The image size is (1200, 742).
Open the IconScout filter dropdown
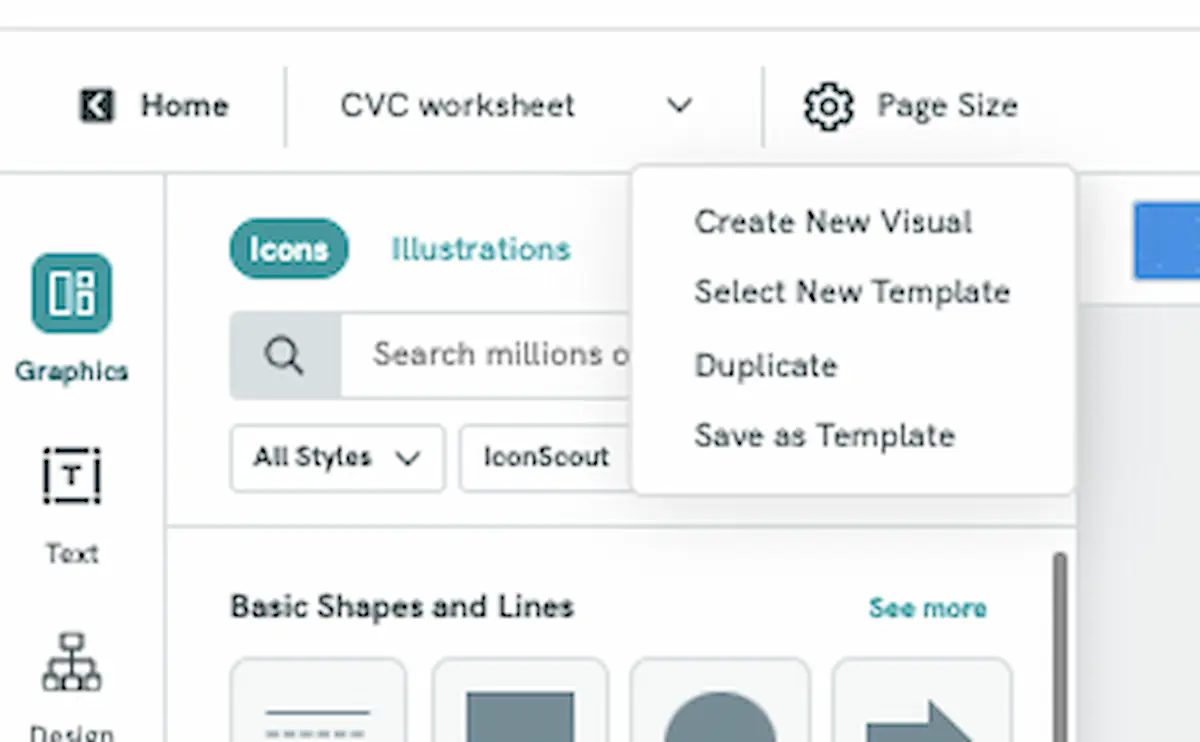point(546,458)
